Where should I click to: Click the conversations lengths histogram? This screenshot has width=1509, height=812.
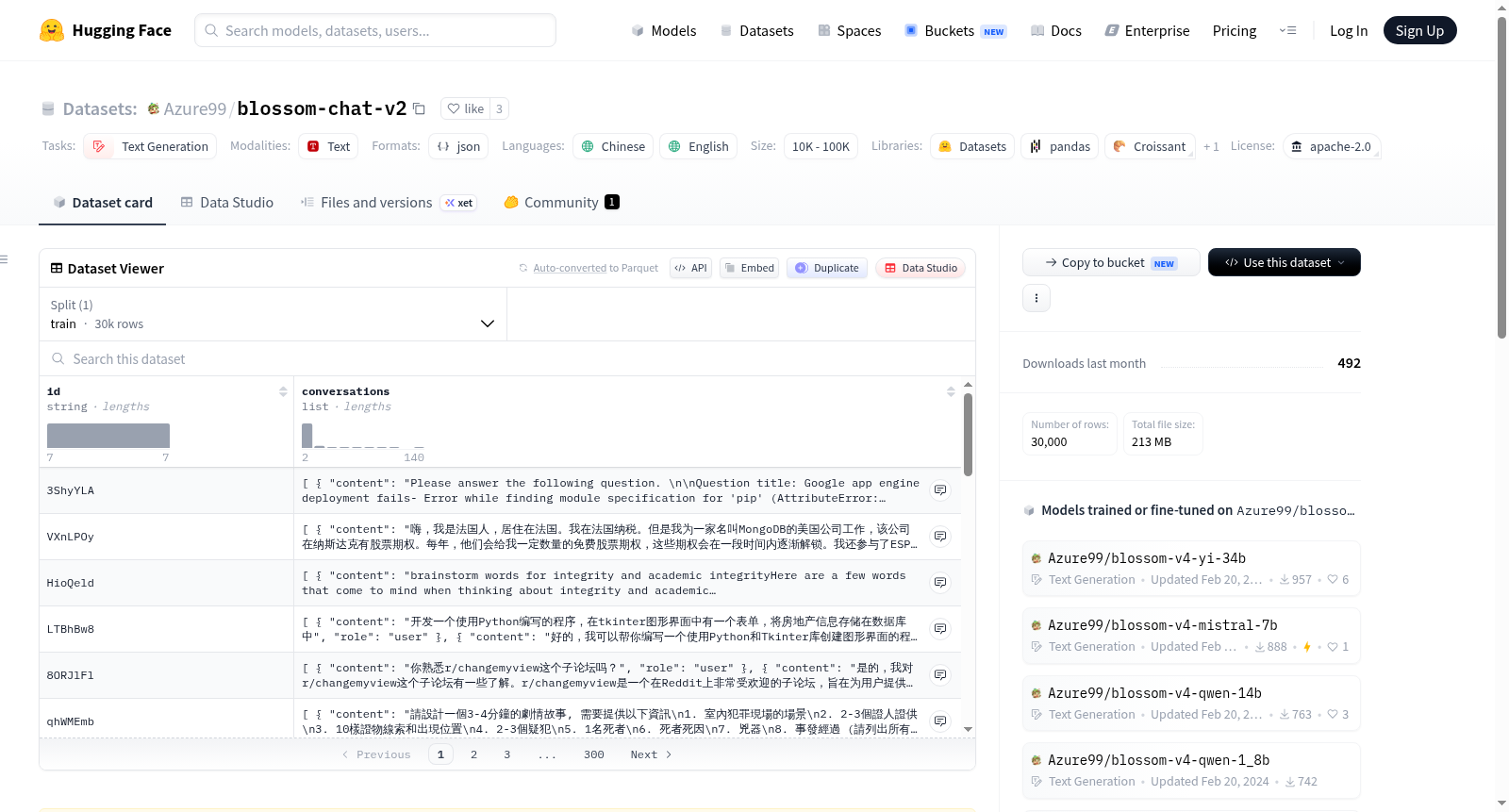(x=363, y=436)
